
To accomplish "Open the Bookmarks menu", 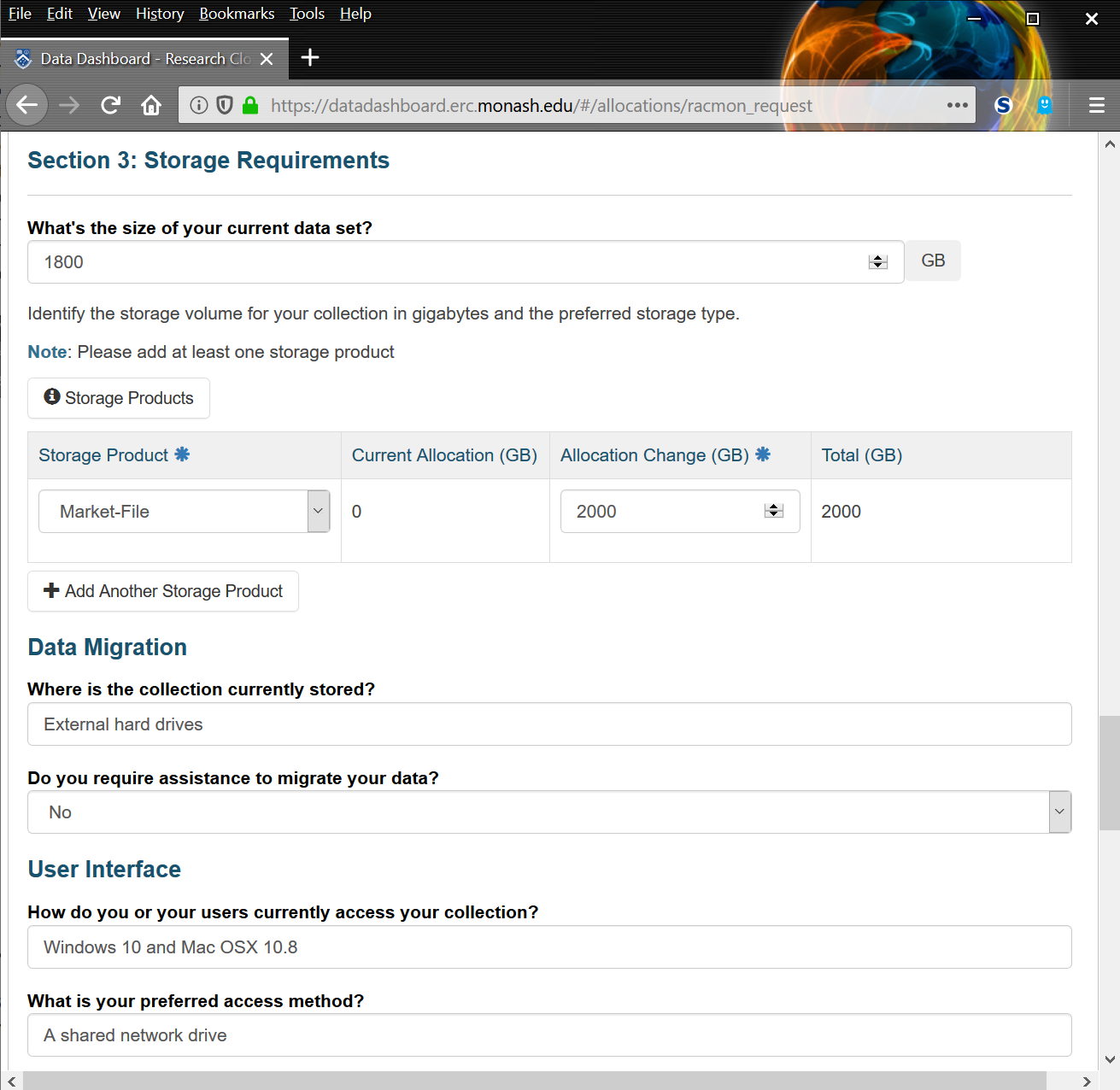I will coord(237,14).
